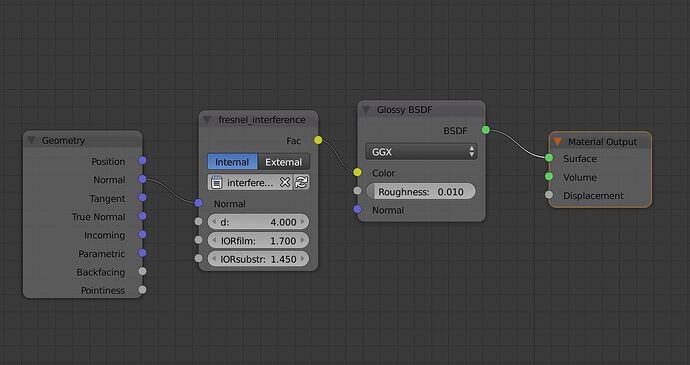This screenshot has height=365, width=690.
Task: Decrease d value with left arrow
Action: pos(214,222)
